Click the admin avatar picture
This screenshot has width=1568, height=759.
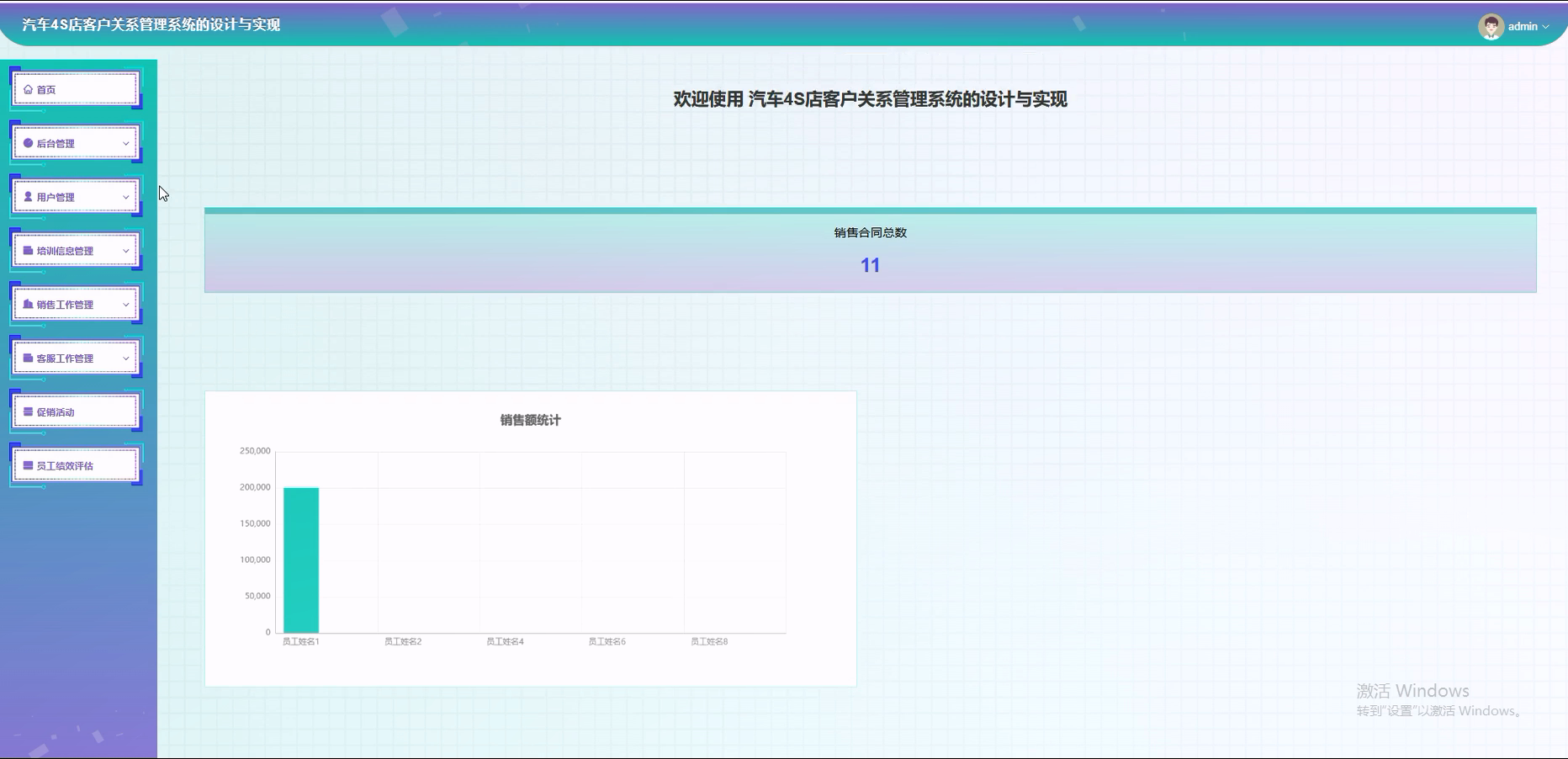click(1491, 27)
